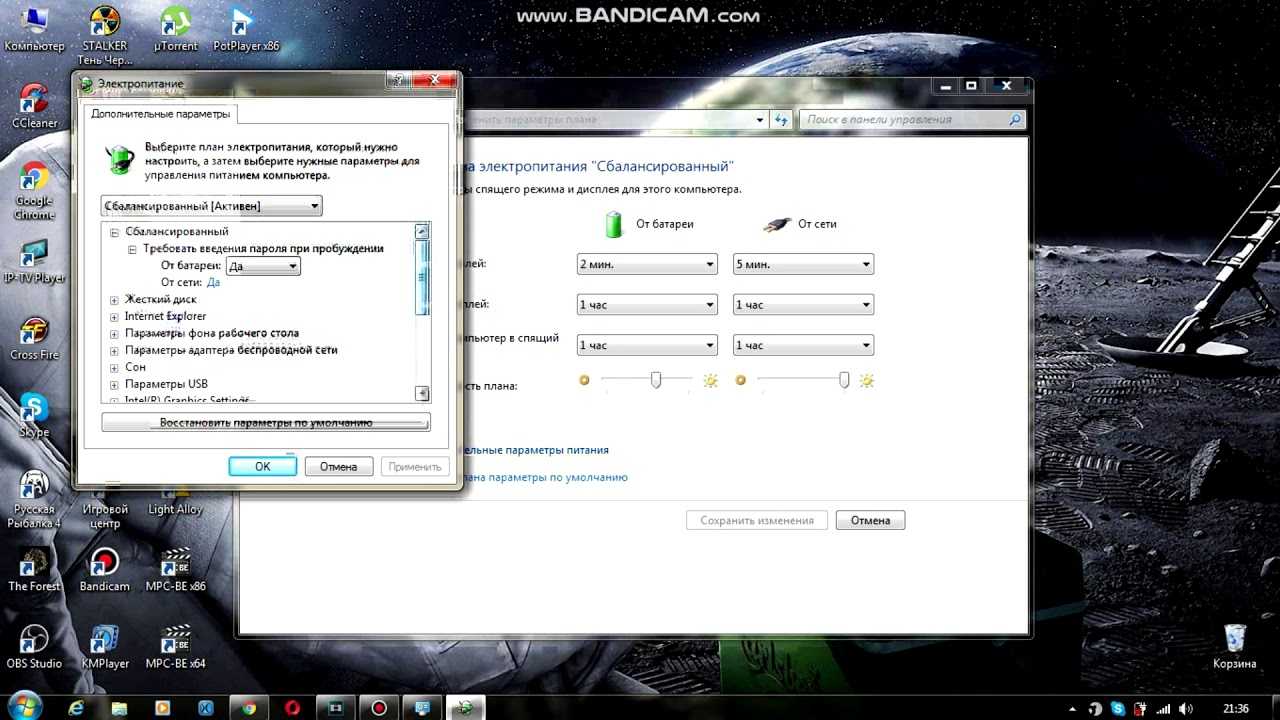Image resolution: width=1280 pixels, height=720 pixels.
Task: Open The Forest desktop shortcut
Action: pos(34,569)
